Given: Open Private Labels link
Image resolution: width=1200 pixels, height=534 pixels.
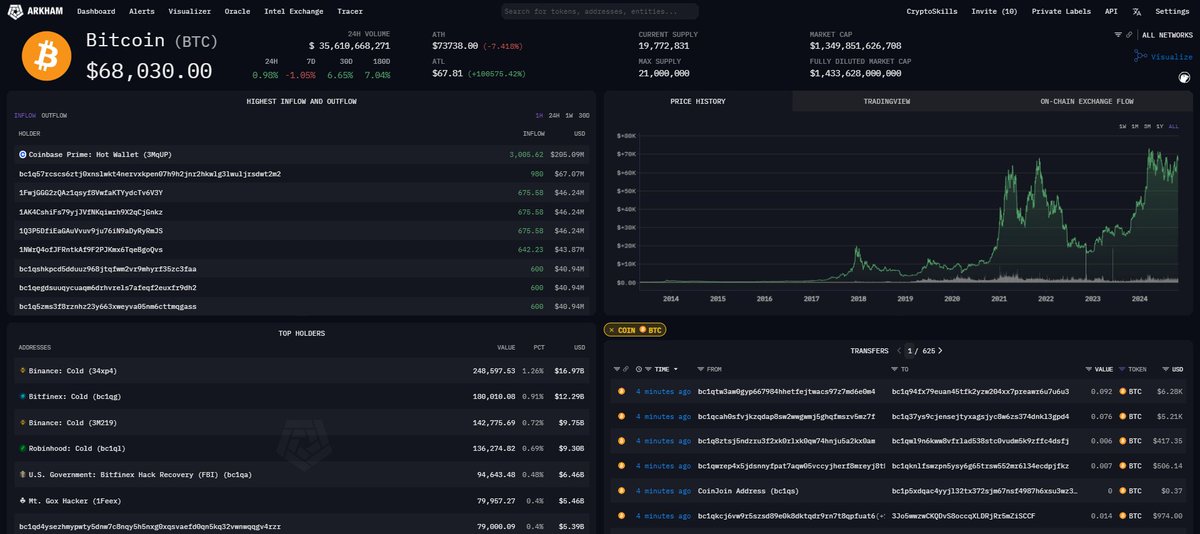Looking at the screenshot, I should click(1061, 11).
